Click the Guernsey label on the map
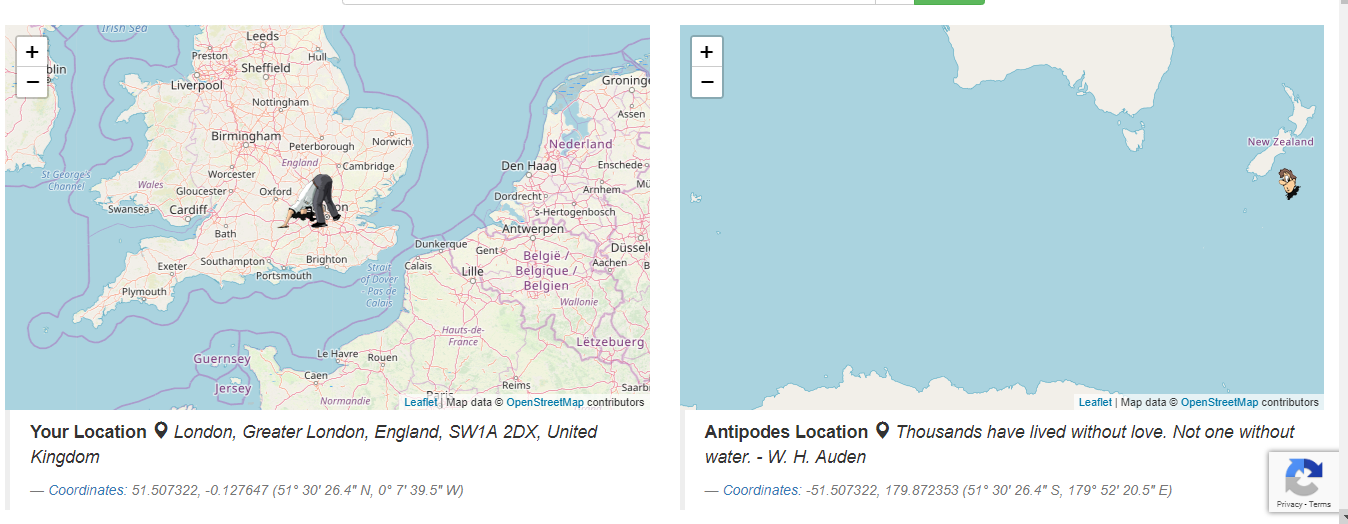 [x=222, y=359]
